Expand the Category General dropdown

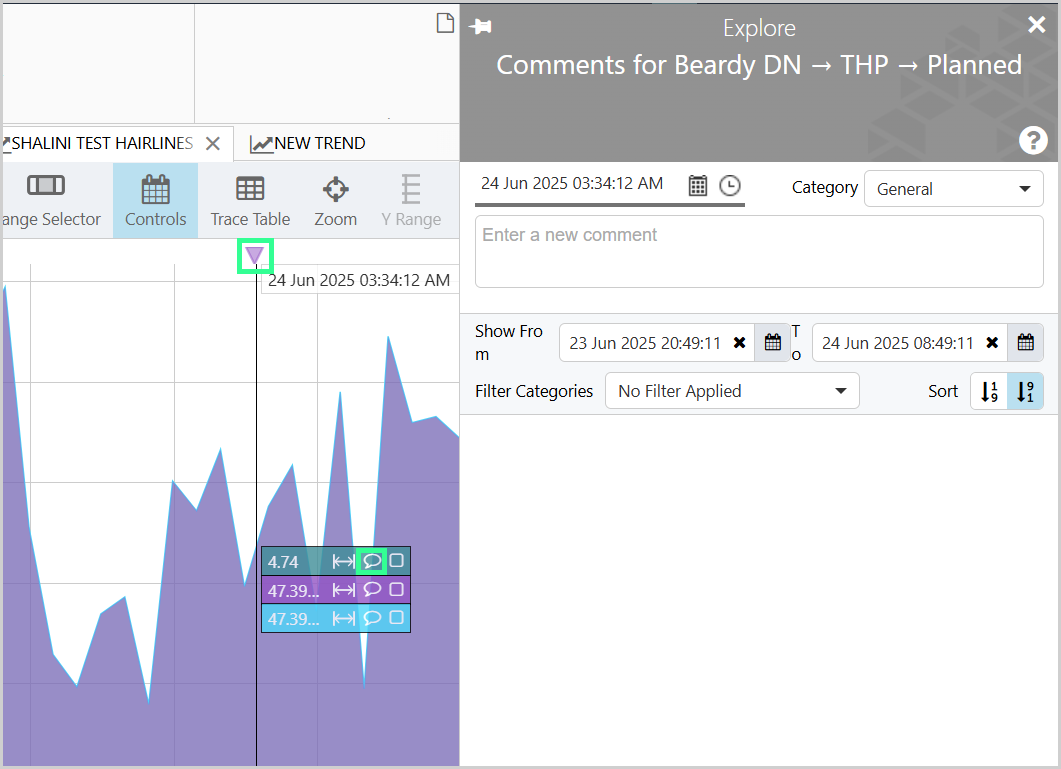(953, 189)
